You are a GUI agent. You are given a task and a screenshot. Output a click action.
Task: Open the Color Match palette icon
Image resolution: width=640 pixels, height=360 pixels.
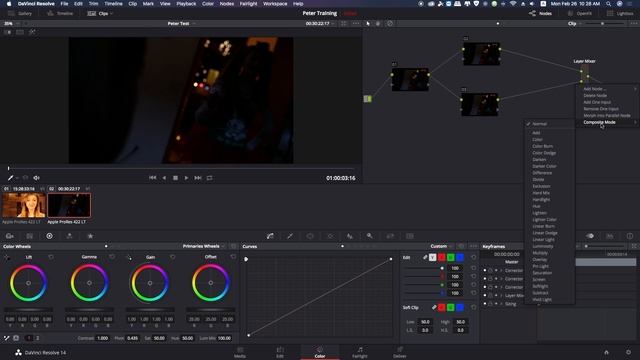pos(29,236)
